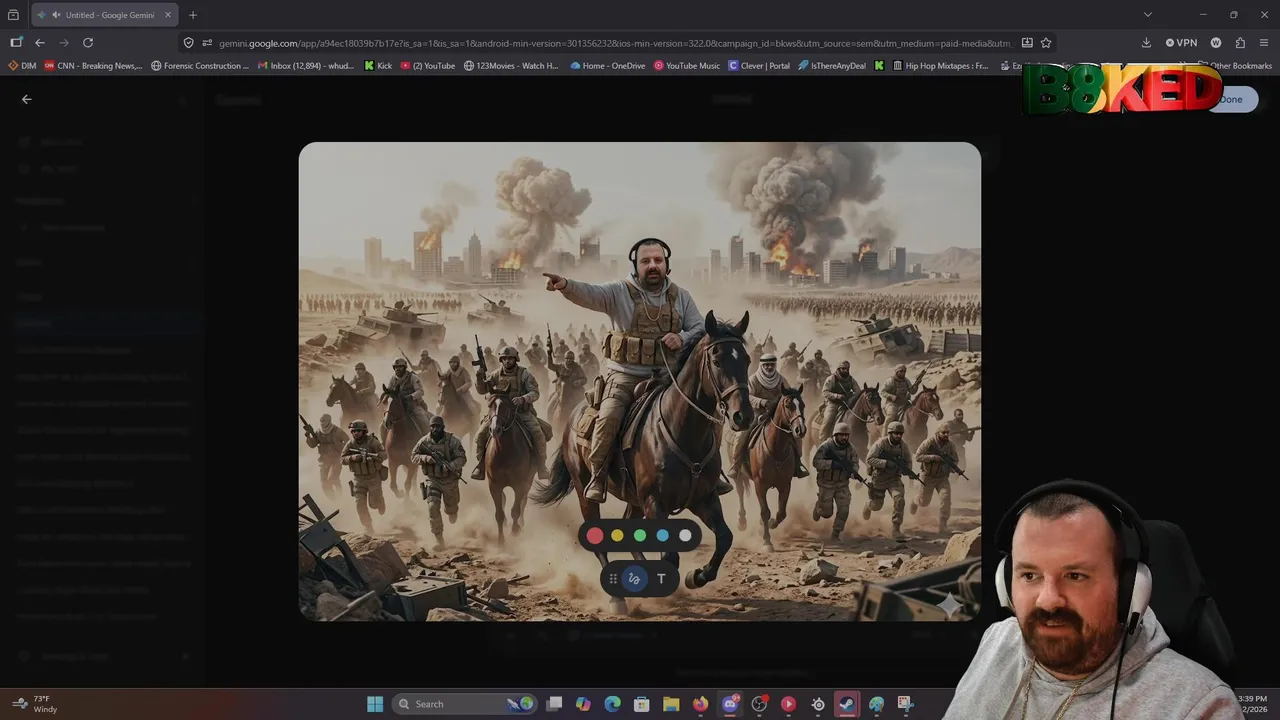Pick the red drawing color
Viewport: 1280px width, 720px height.
(595, 536)
